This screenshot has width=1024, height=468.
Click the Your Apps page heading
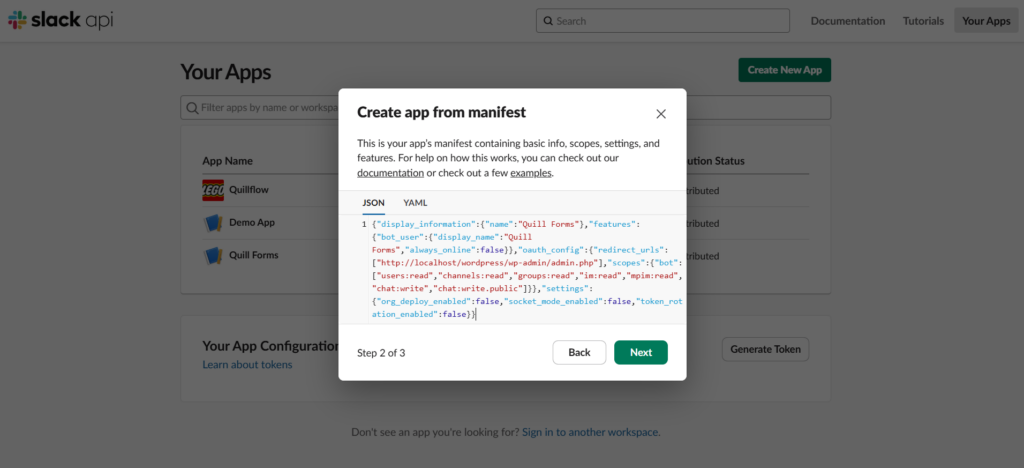tap(226, 72)
